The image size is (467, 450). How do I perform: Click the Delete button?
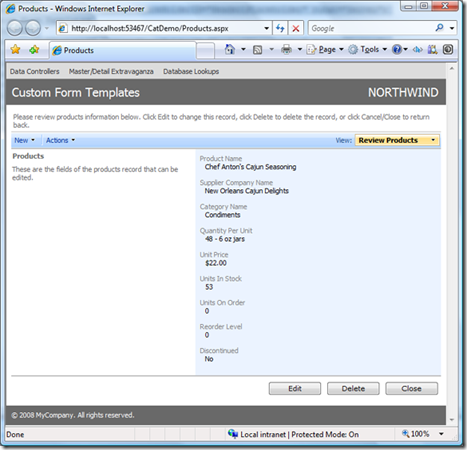[x=353, y=389]
